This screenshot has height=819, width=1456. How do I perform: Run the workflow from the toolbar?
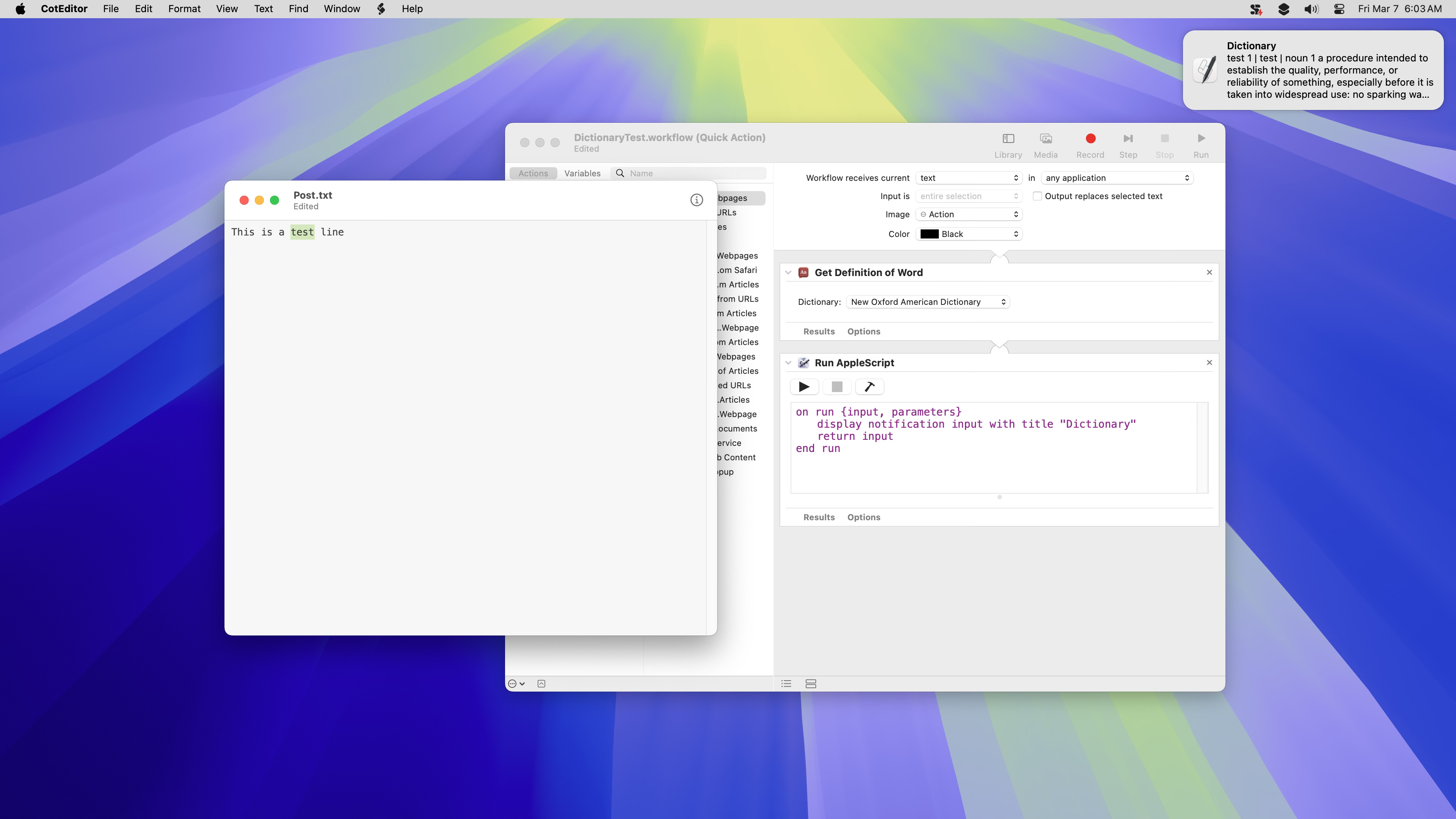click(1200, 145)
